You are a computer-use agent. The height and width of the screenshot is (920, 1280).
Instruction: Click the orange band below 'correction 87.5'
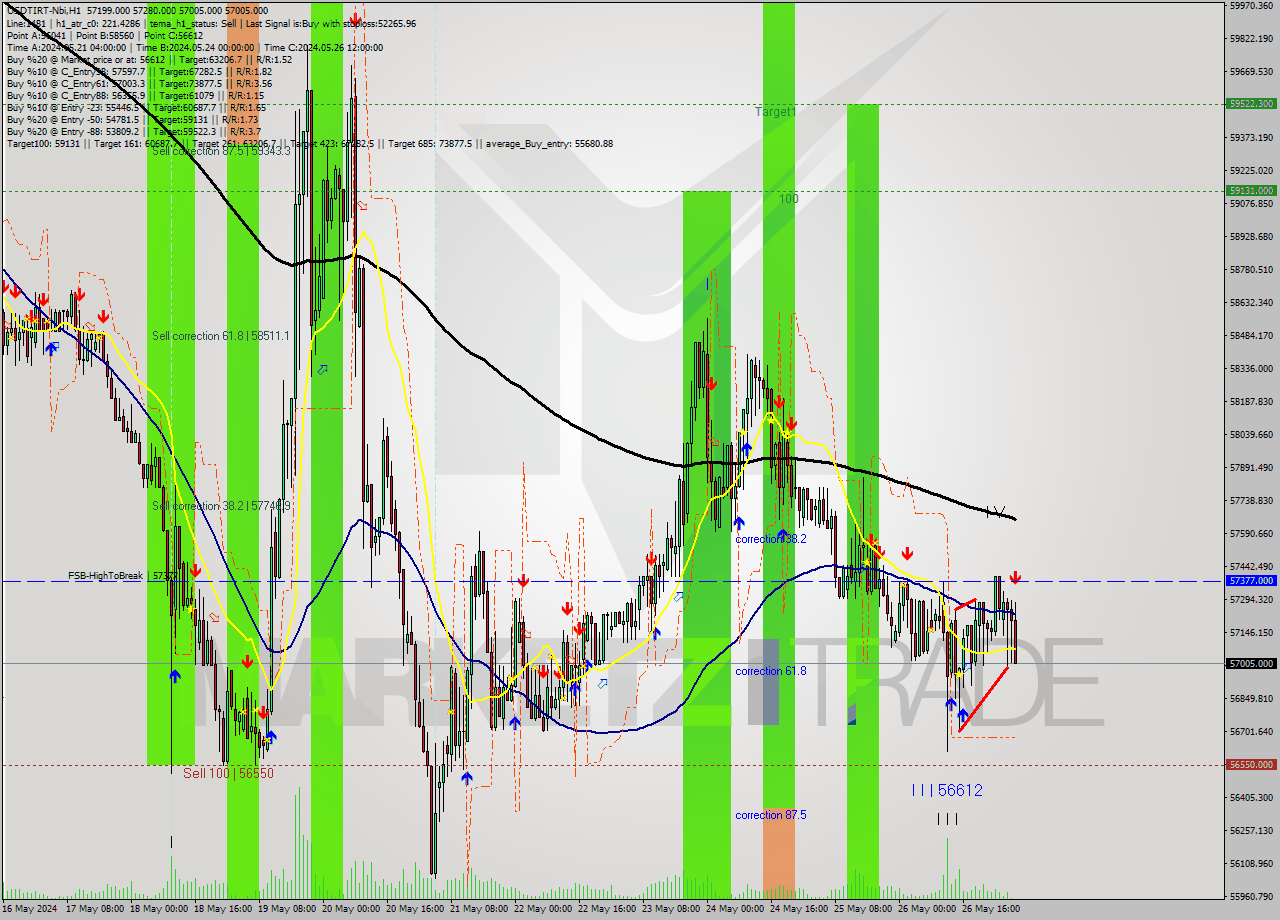click(779, 851)
